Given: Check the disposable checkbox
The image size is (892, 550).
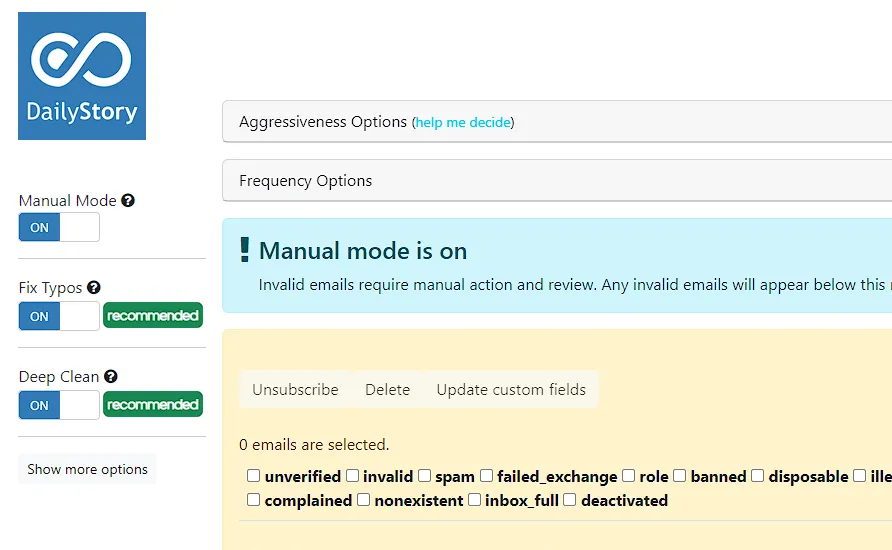Looking at the screenshot, I should 758,475.
